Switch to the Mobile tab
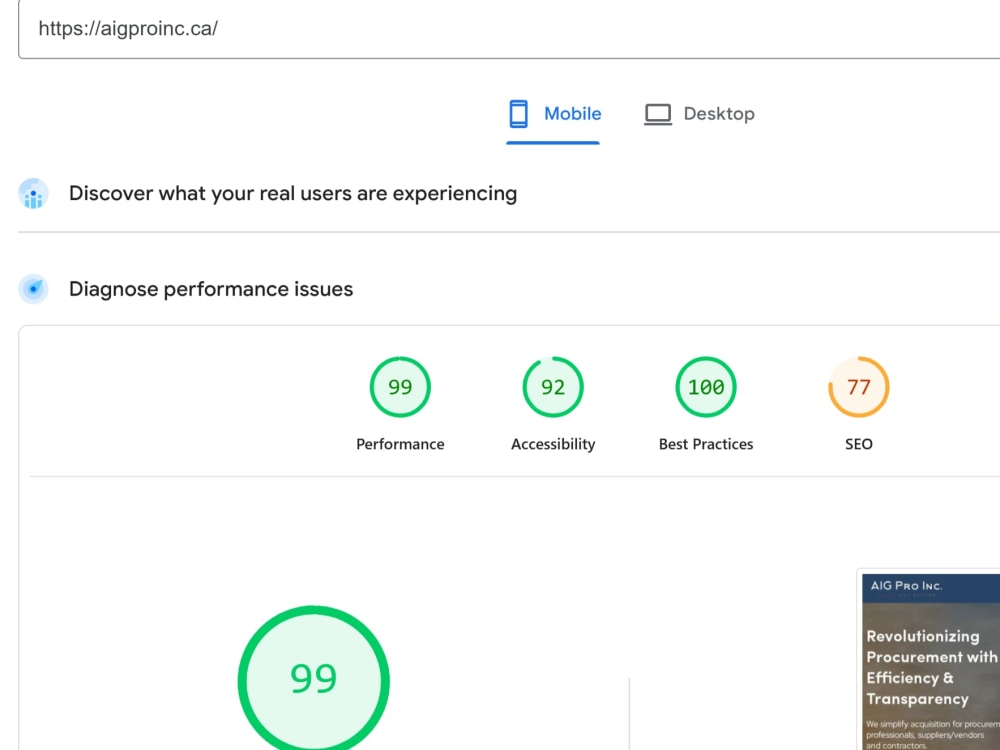 pos(554,114)
